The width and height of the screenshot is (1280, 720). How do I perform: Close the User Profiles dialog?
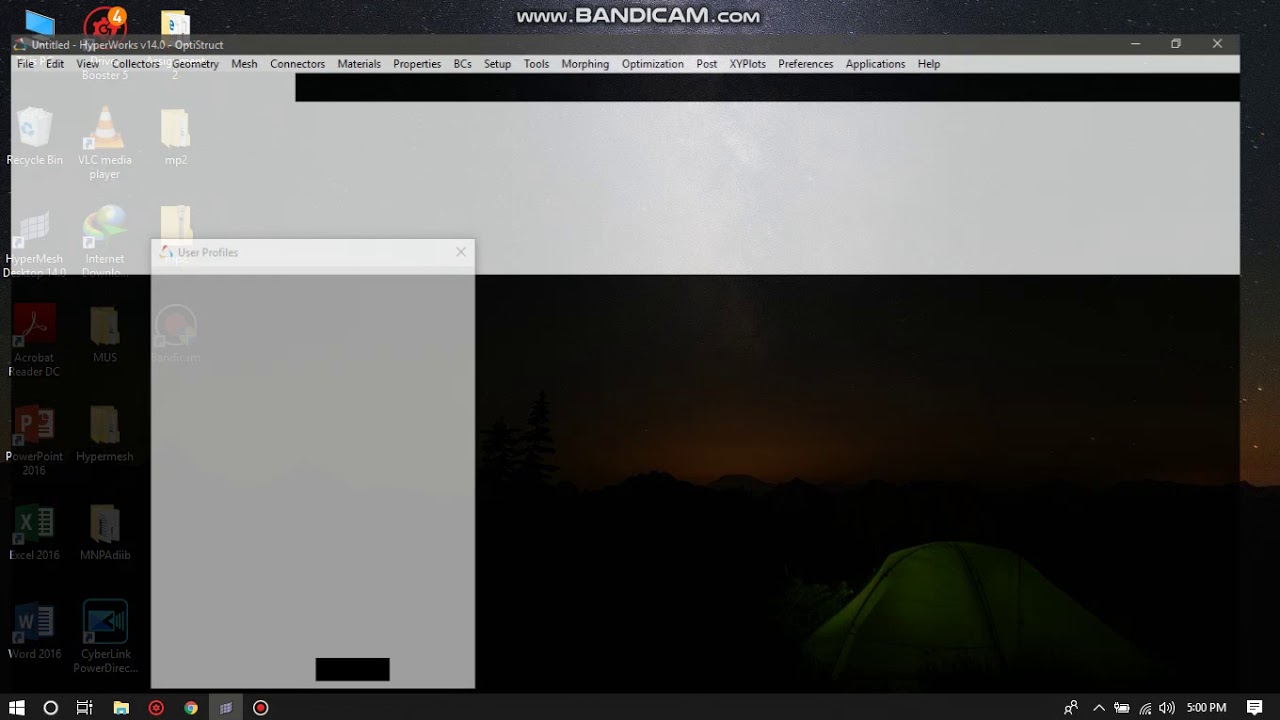[x=461, y=252]
